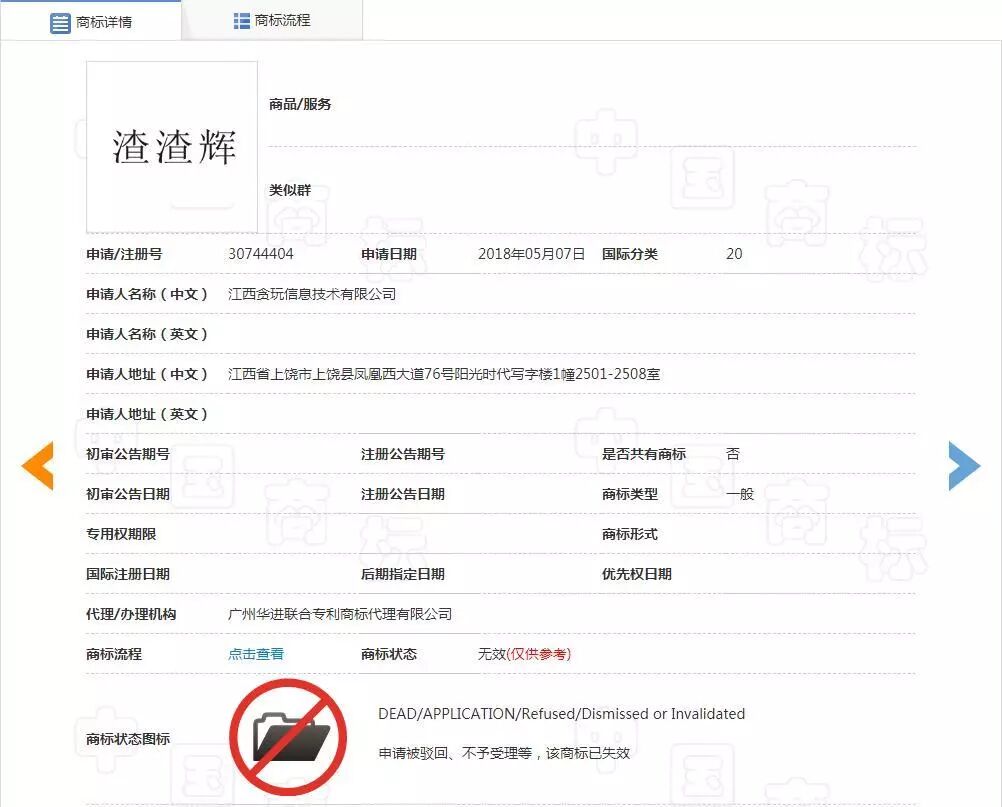Click the 渣渣辉 trademark image
Viewport: 1002px width, 807px height.
[172, 147]
